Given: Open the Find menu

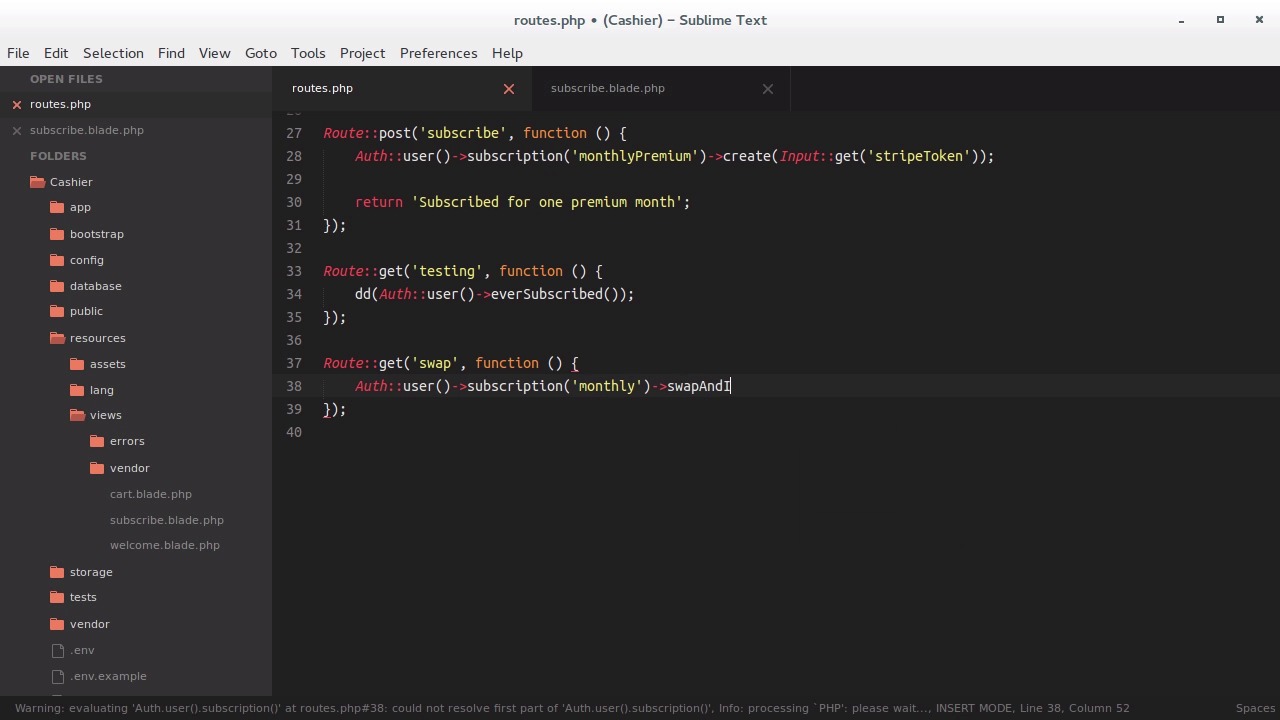Looking at the screenshot, I should (x=171, y=53).
